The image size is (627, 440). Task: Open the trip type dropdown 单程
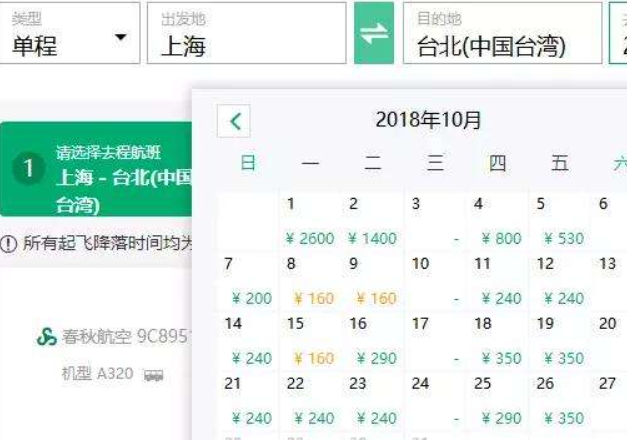tap(70, 33)
